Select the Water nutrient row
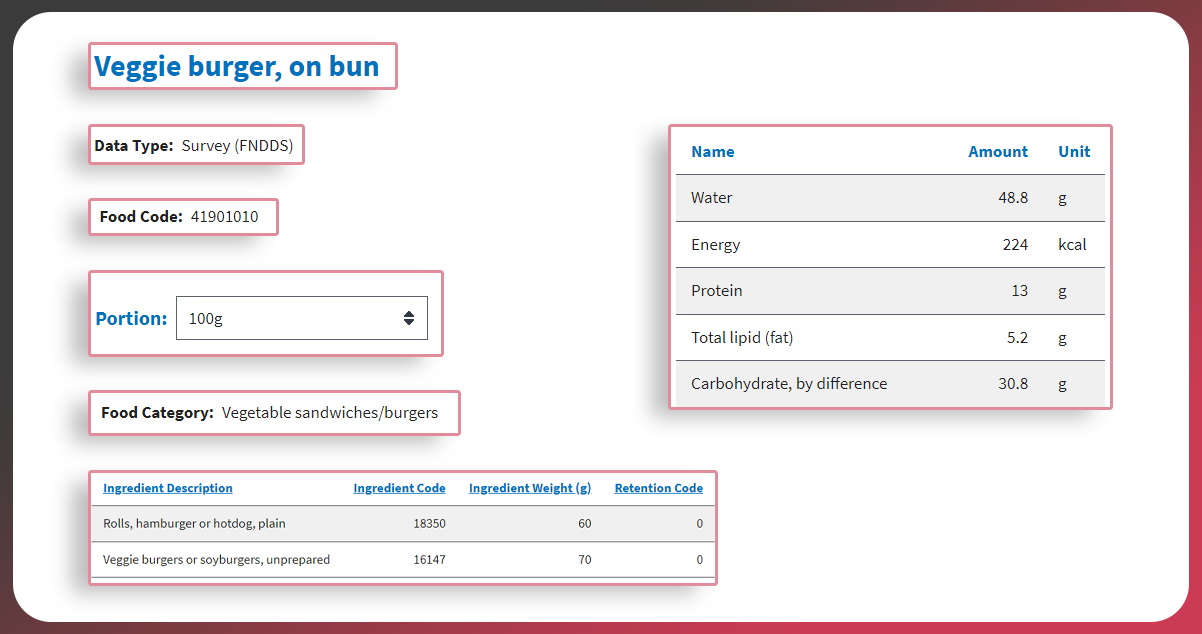This screenshot has height=634, width=1202. coord(890,198)
